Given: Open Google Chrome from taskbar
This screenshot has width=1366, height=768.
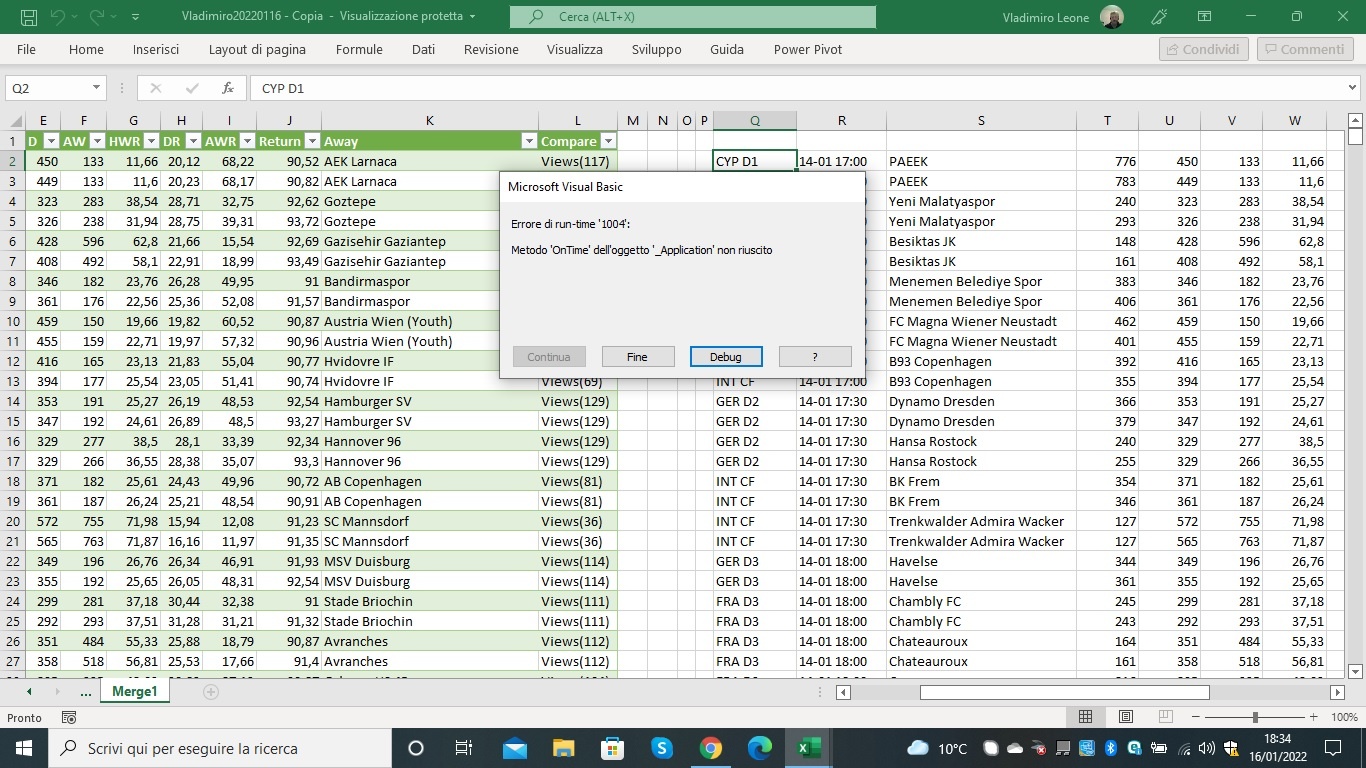Looking at the screenshot, I should 710,747.
